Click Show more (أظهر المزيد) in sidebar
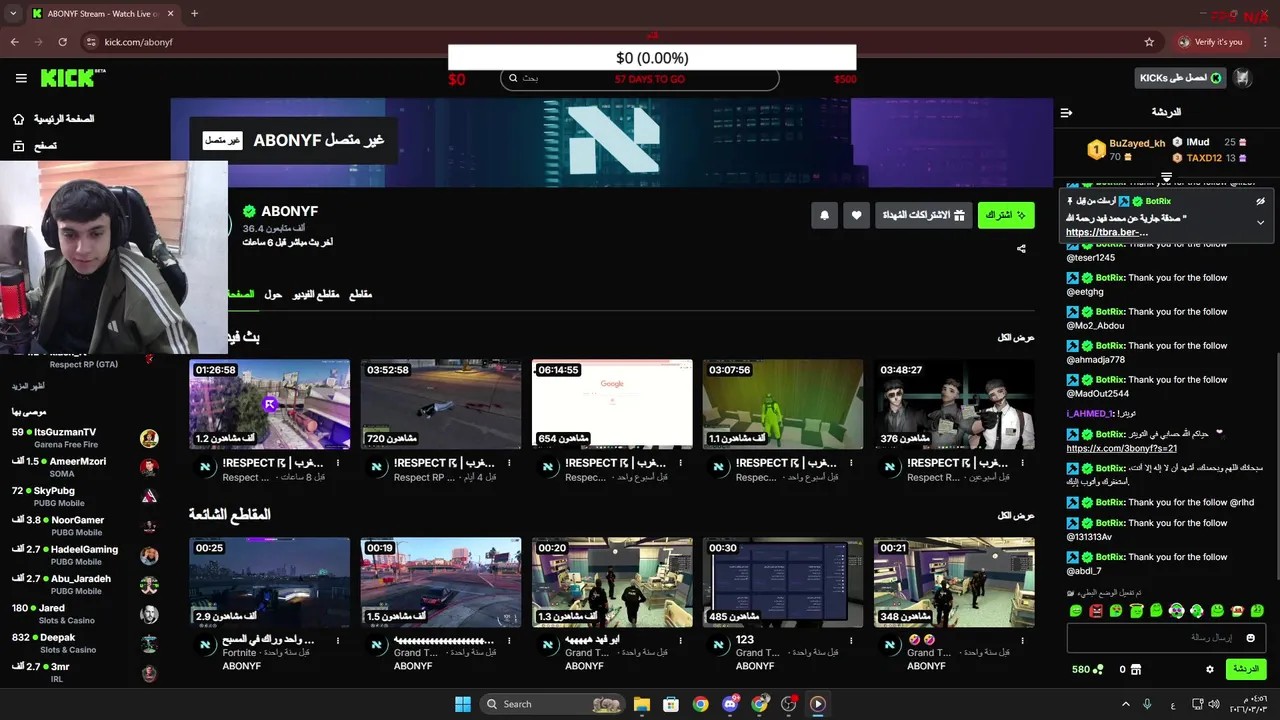The width and height of the screenshot is (1280, 720). 28,386
